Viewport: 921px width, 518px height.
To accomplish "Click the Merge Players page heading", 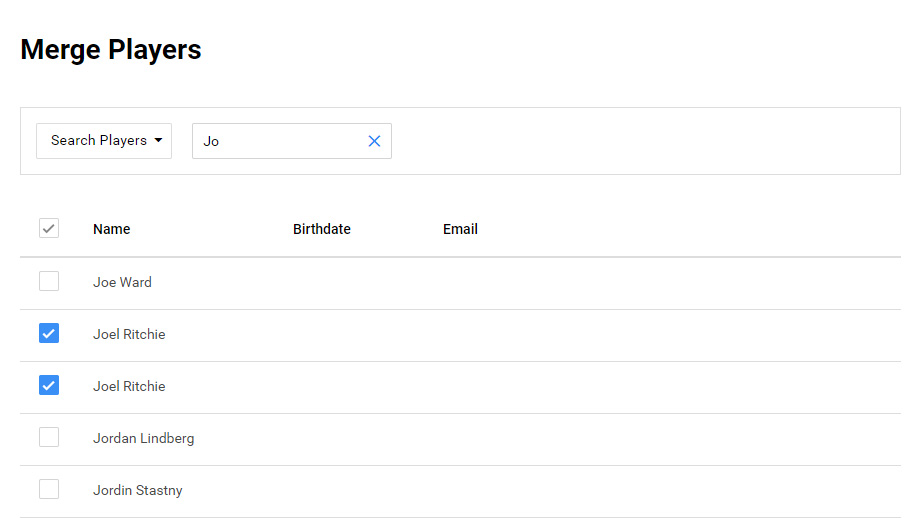I will pyautogui.click(x=111, y=50).
